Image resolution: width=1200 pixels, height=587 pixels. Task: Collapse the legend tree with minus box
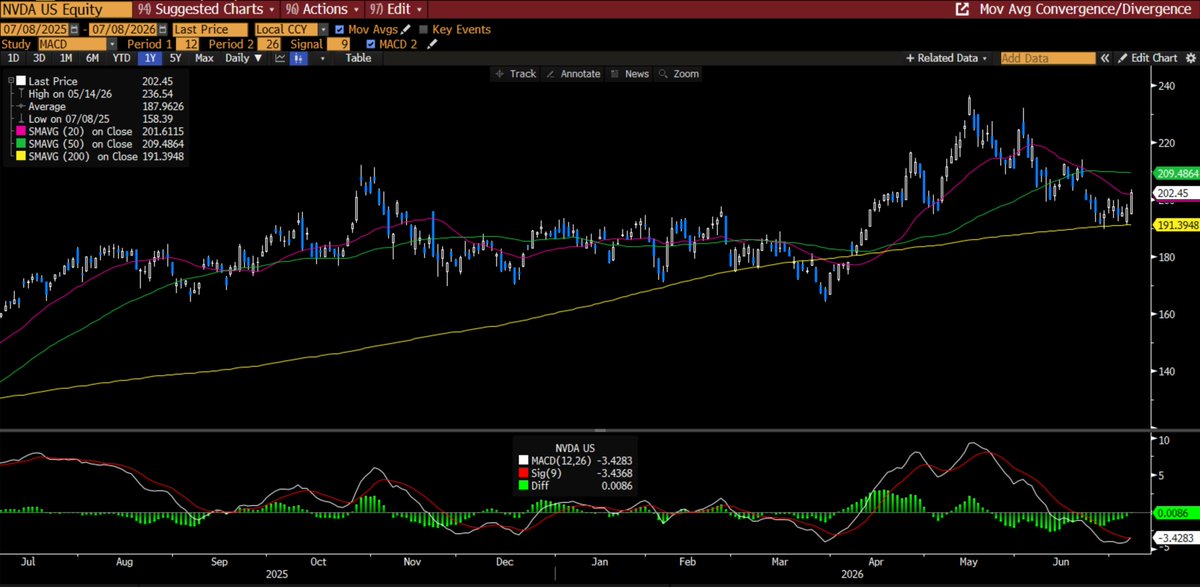[x=11, y=80]
